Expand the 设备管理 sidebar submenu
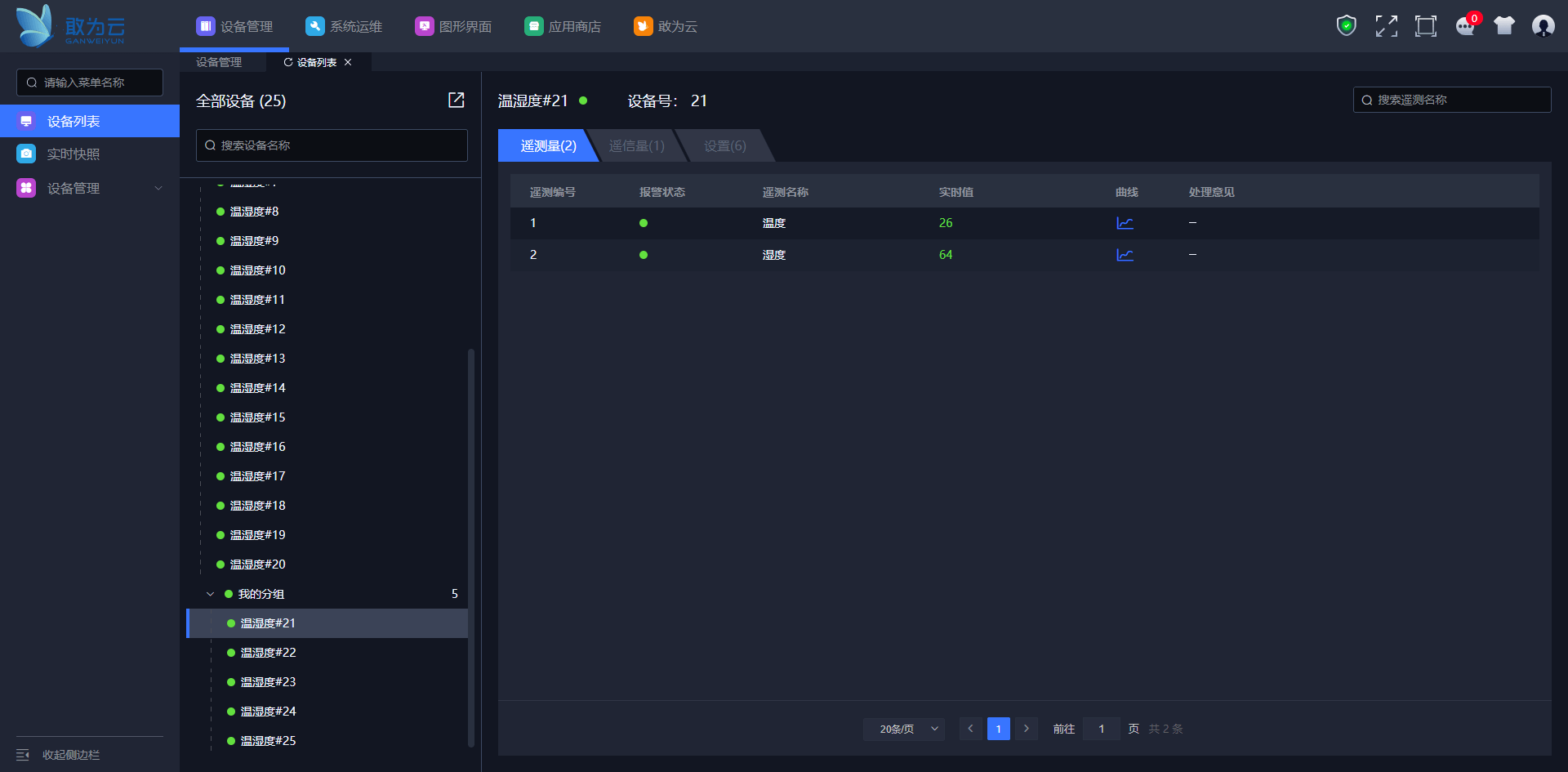This screenshot has height=772, width=1568. pos(158,188)
